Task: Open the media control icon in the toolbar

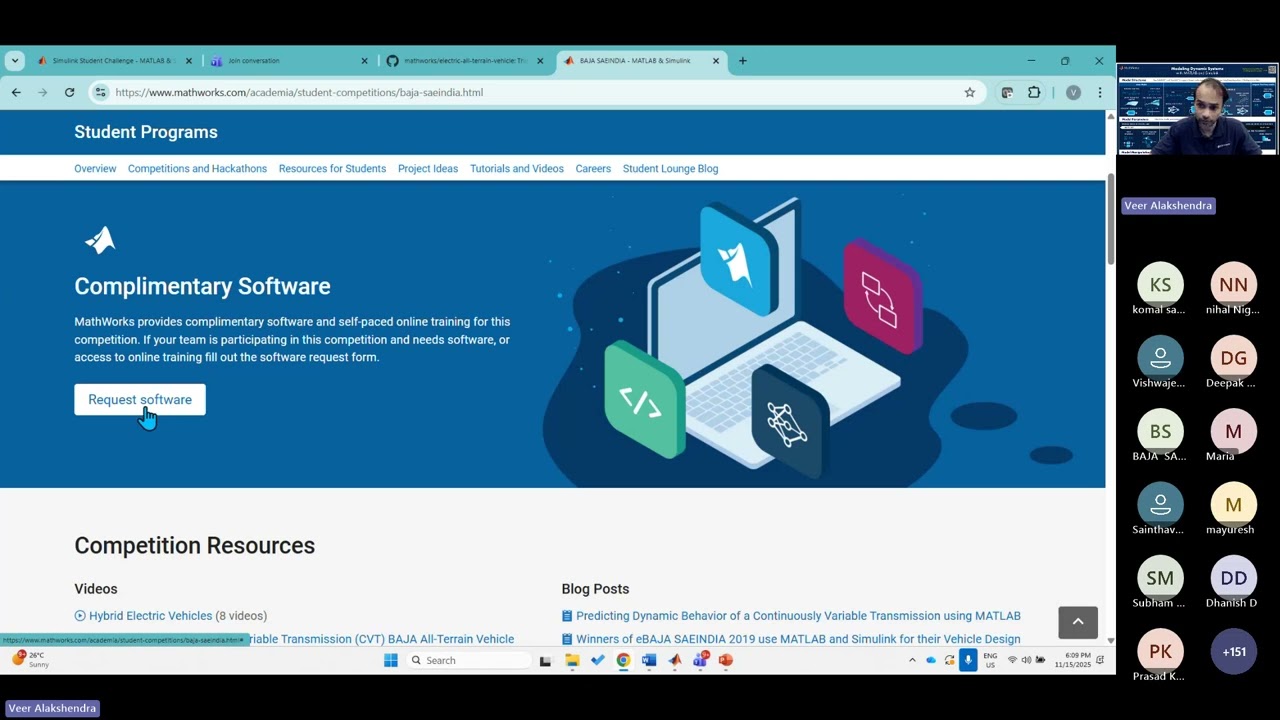Action: (x=1007, y=92)
